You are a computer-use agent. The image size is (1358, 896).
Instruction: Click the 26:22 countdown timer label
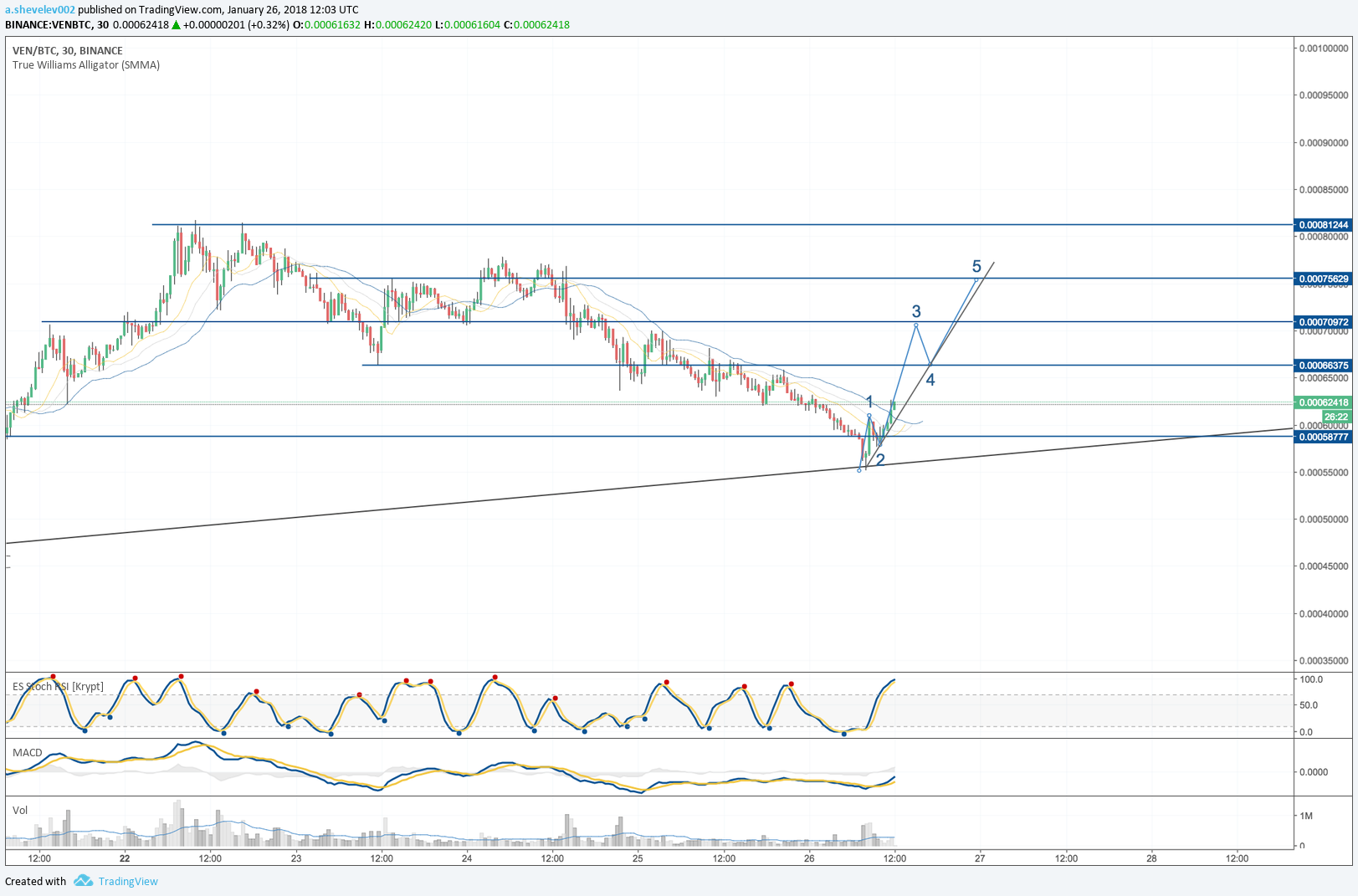coord(1336,417)
